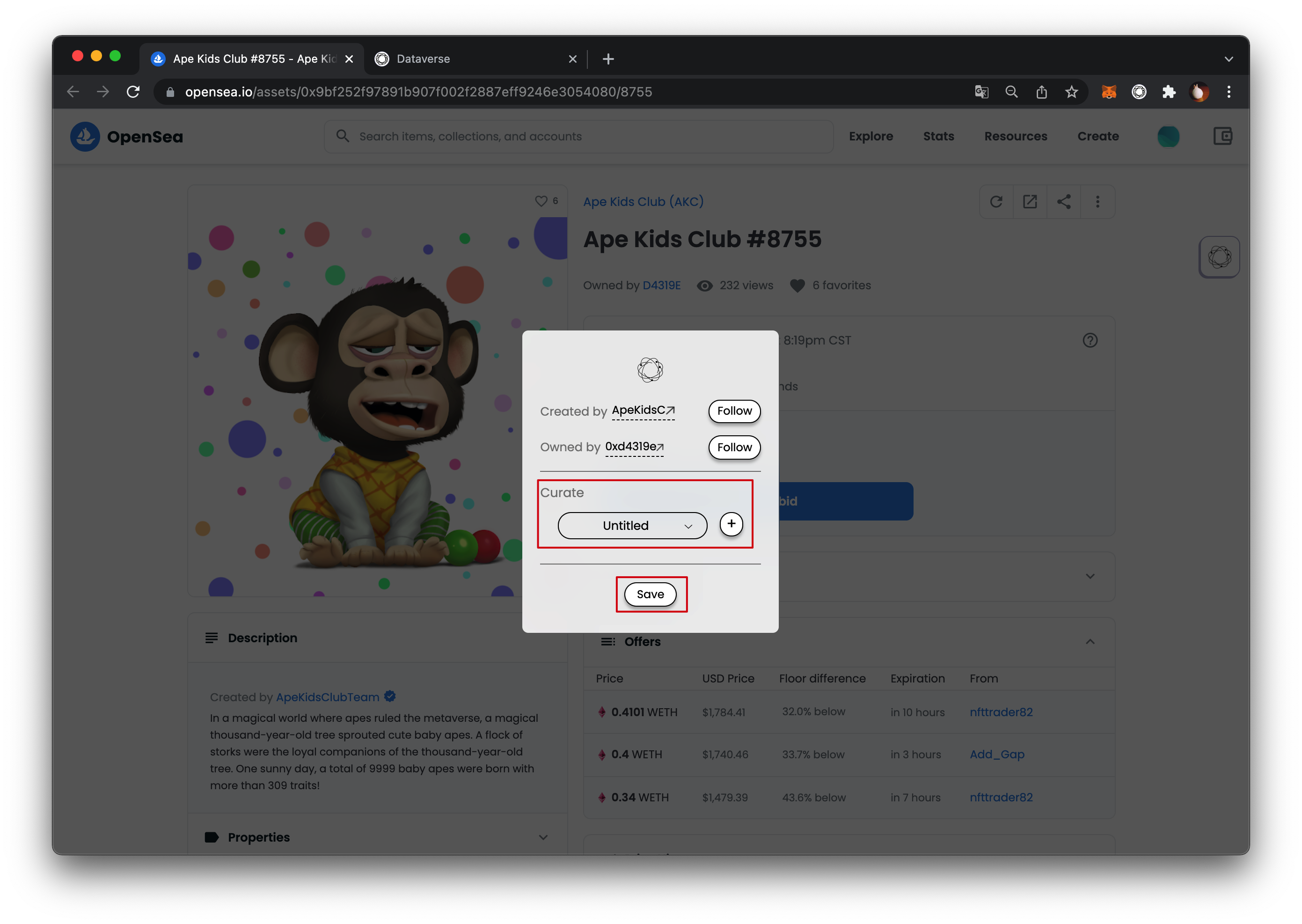Open nfttrader82 from the 0.4101 WETH offer

(x=1001, y=712)
